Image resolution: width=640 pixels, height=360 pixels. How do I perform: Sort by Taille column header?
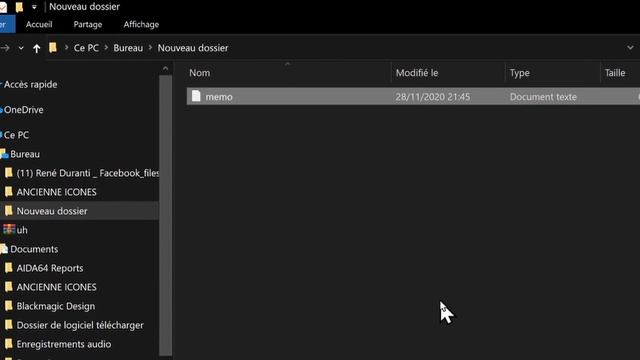pos(615,73)
